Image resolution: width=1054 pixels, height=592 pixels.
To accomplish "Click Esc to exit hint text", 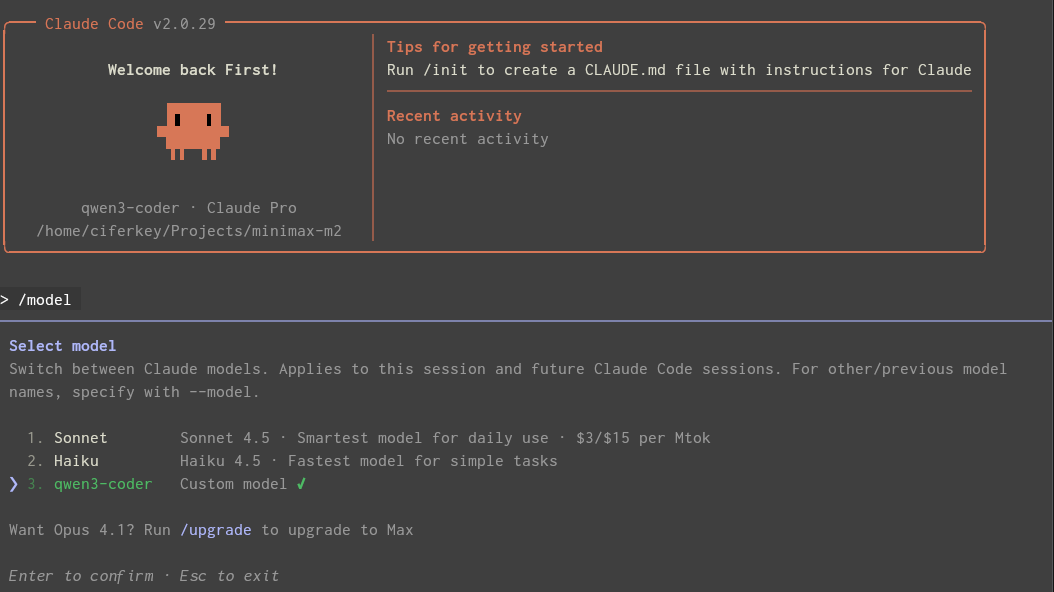I will click(229, 575).
